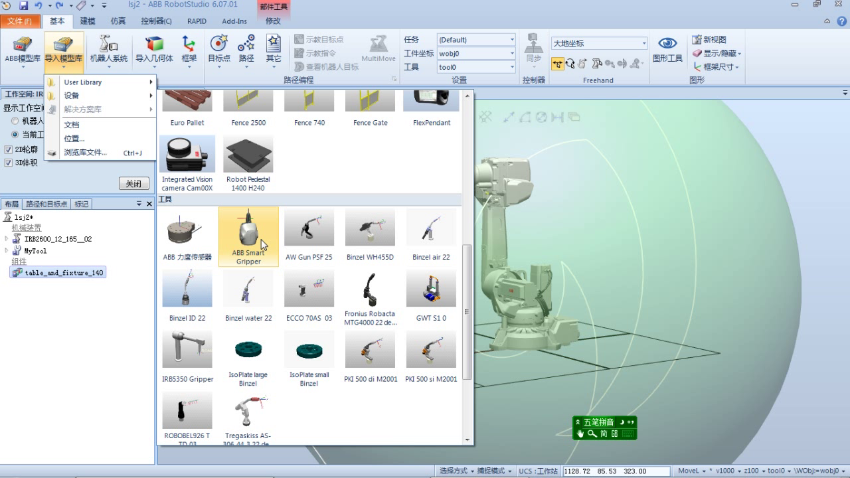Select the Binzel WH455D tool
Viewport: 850px width, 478px height.
(x=370, y=236)
